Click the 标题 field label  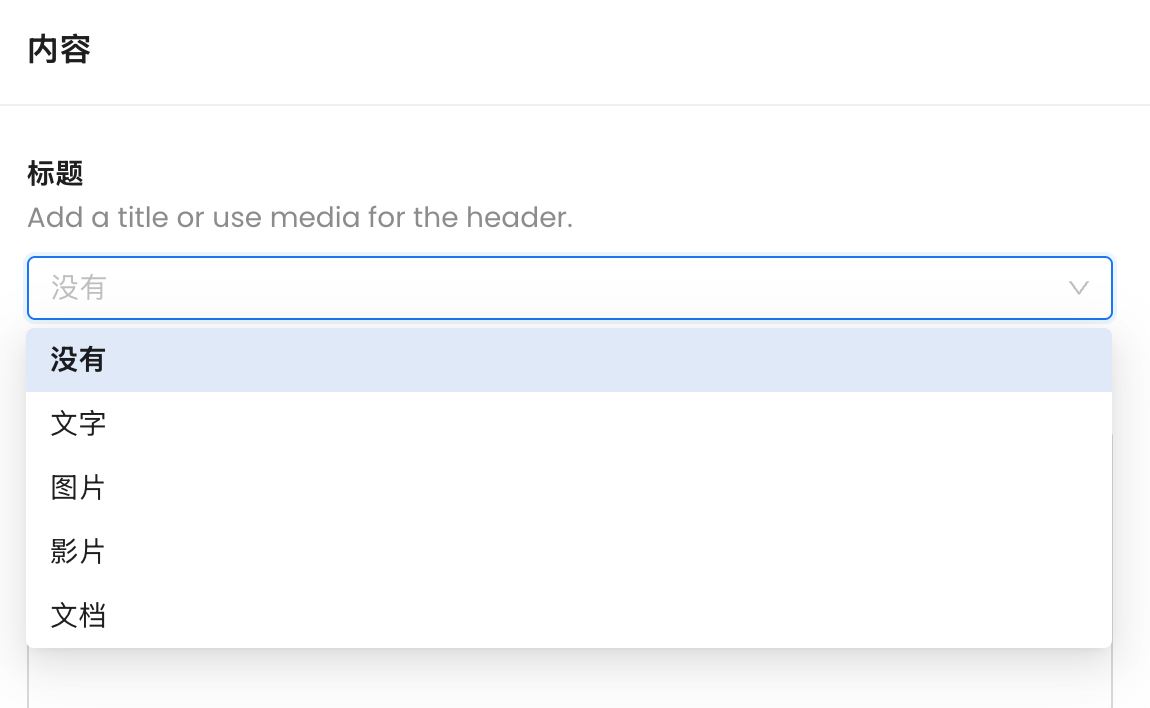click(55, 174)
